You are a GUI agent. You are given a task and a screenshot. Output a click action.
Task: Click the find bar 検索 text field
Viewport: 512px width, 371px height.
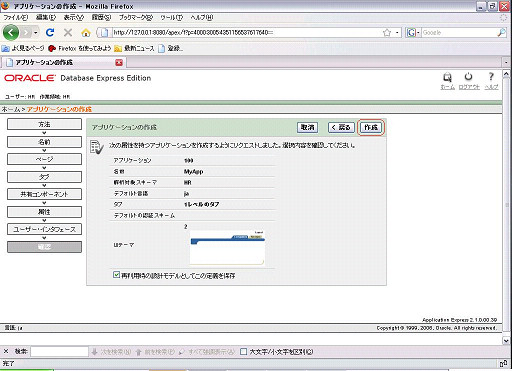pos(59,351)
